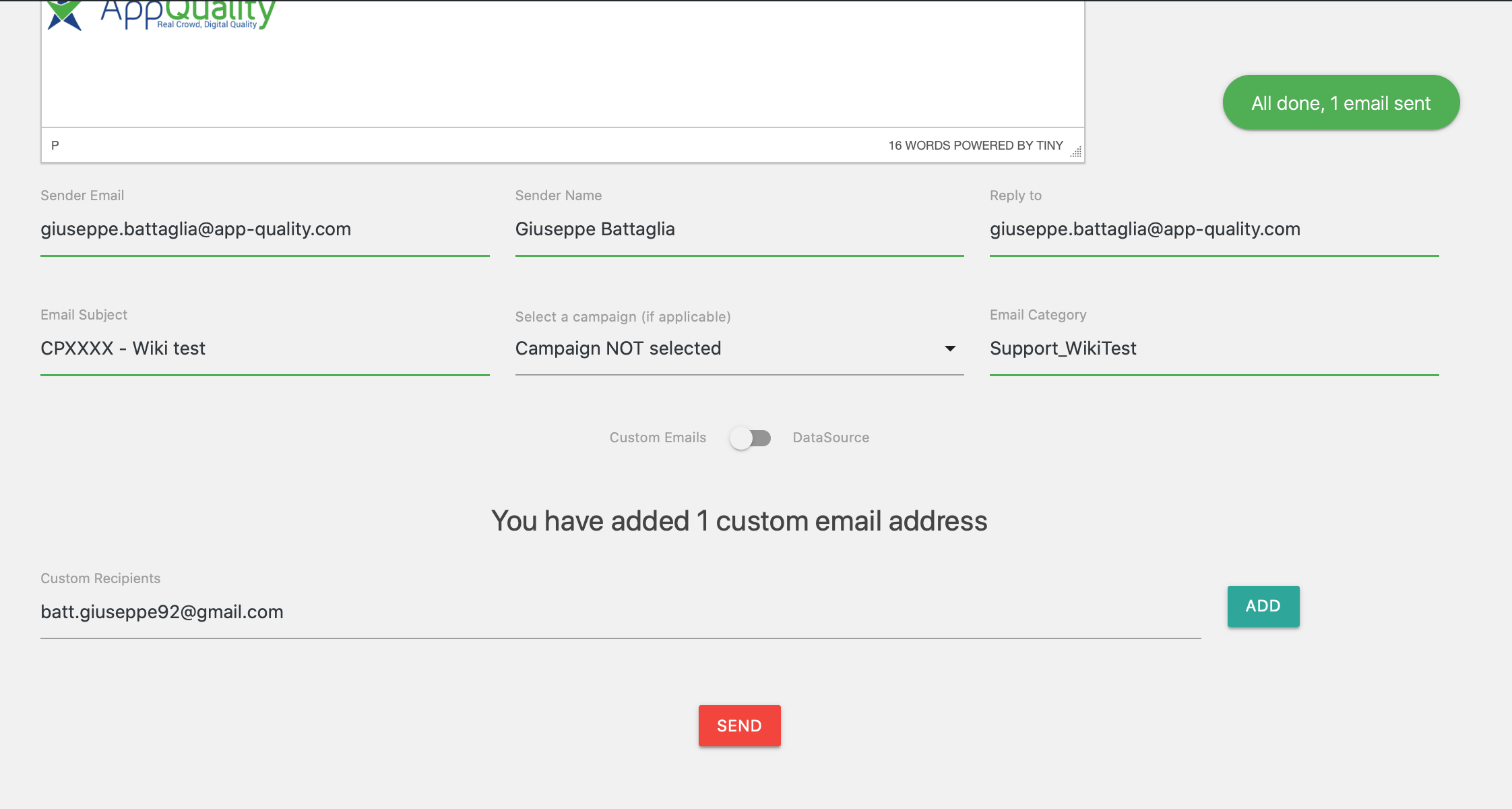Click 'You have added 1 custom email address' heading

[739, 521]
